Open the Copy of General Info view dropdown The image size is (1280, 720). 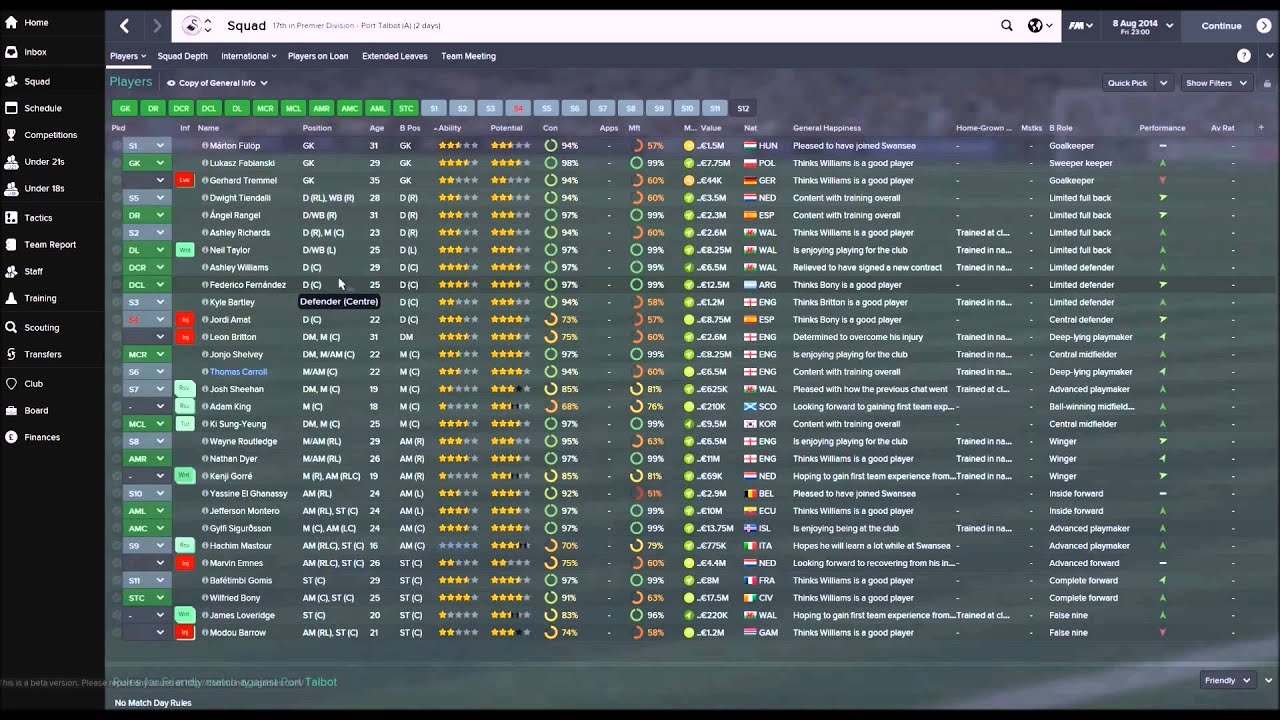pos(217,83)
